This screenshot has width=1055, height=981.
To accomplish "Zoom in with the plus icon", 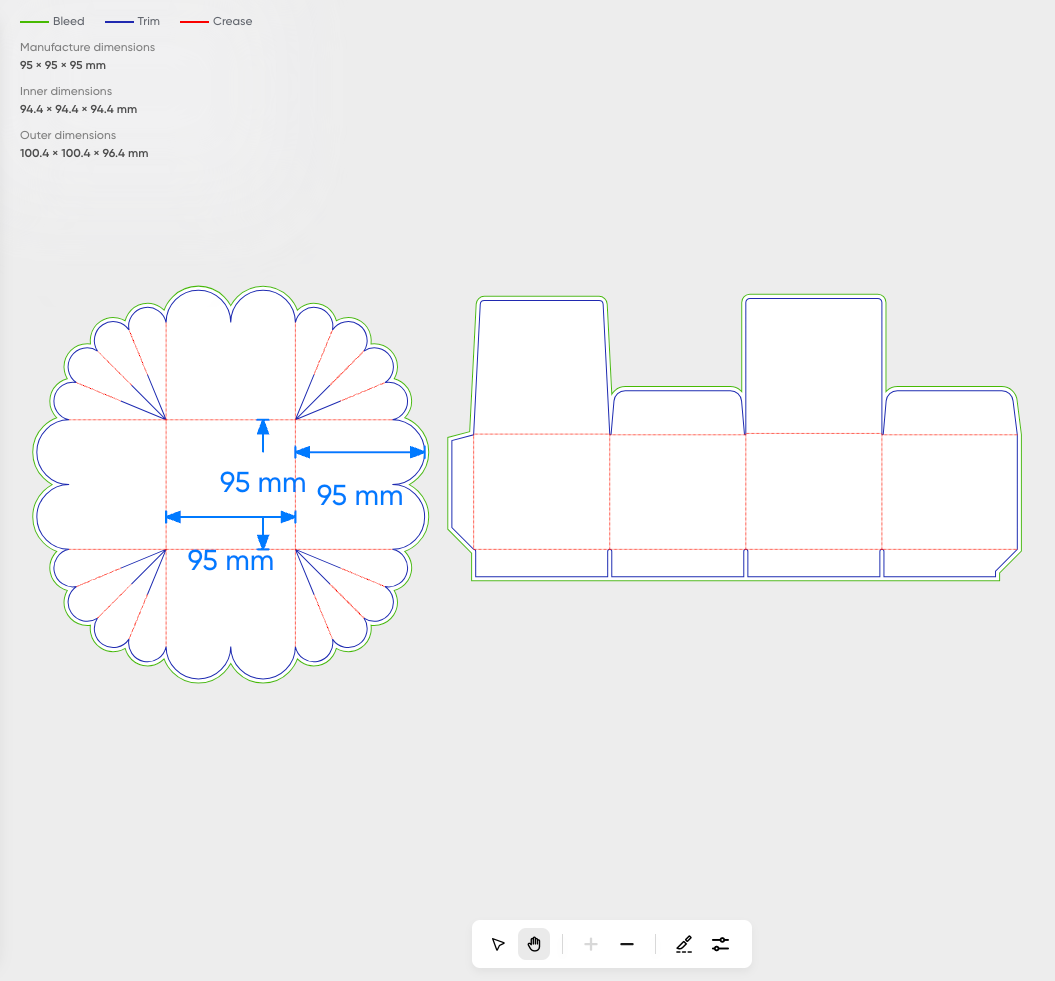I will click(x=591, y=944).
